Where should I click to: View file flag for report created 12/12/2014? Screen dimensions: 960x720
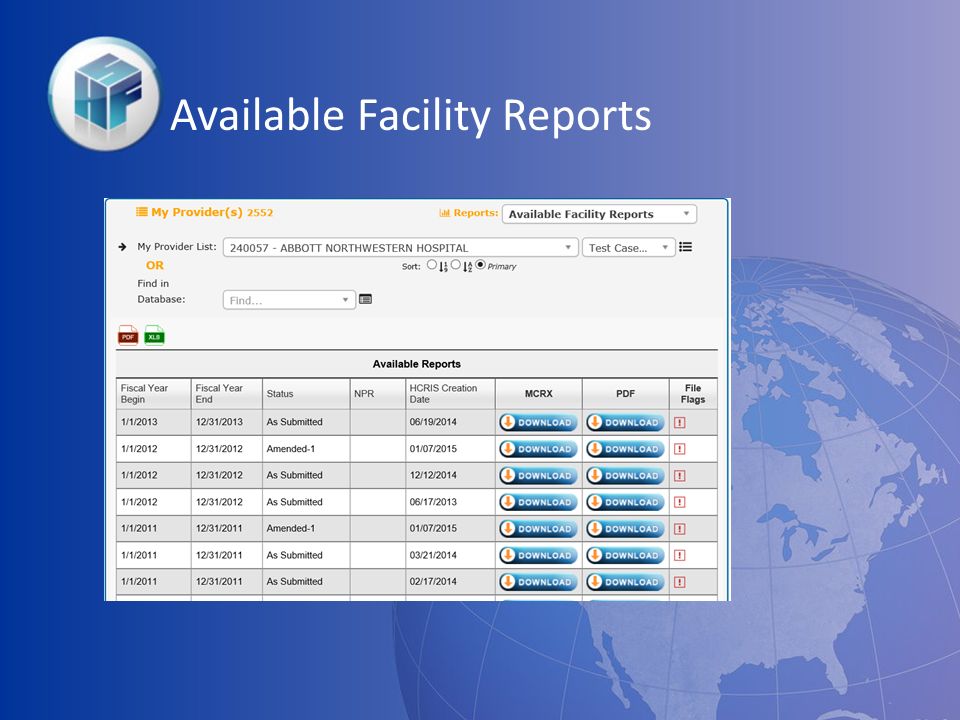coord(680,476)
